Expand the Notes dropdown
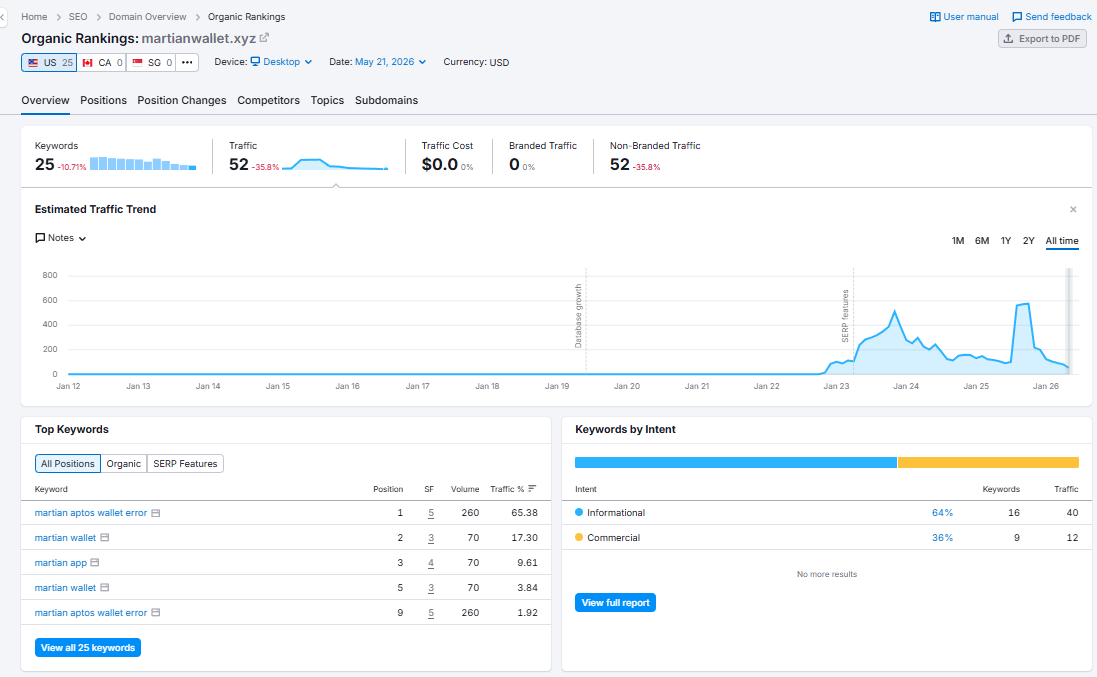1097x677 pixels. (61, 238)
